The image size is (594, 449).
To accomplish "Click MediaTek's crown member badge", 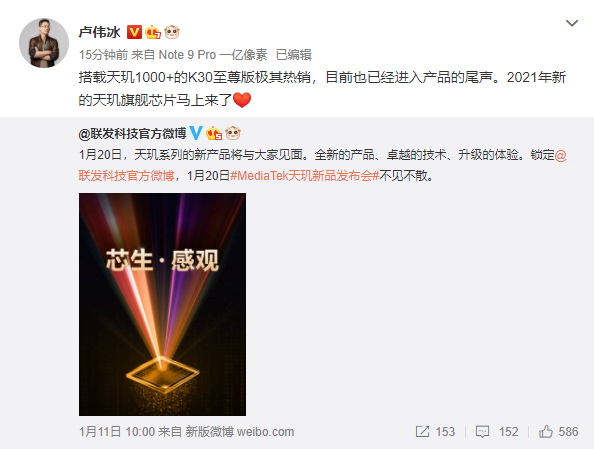I will (x=214, y=133).
